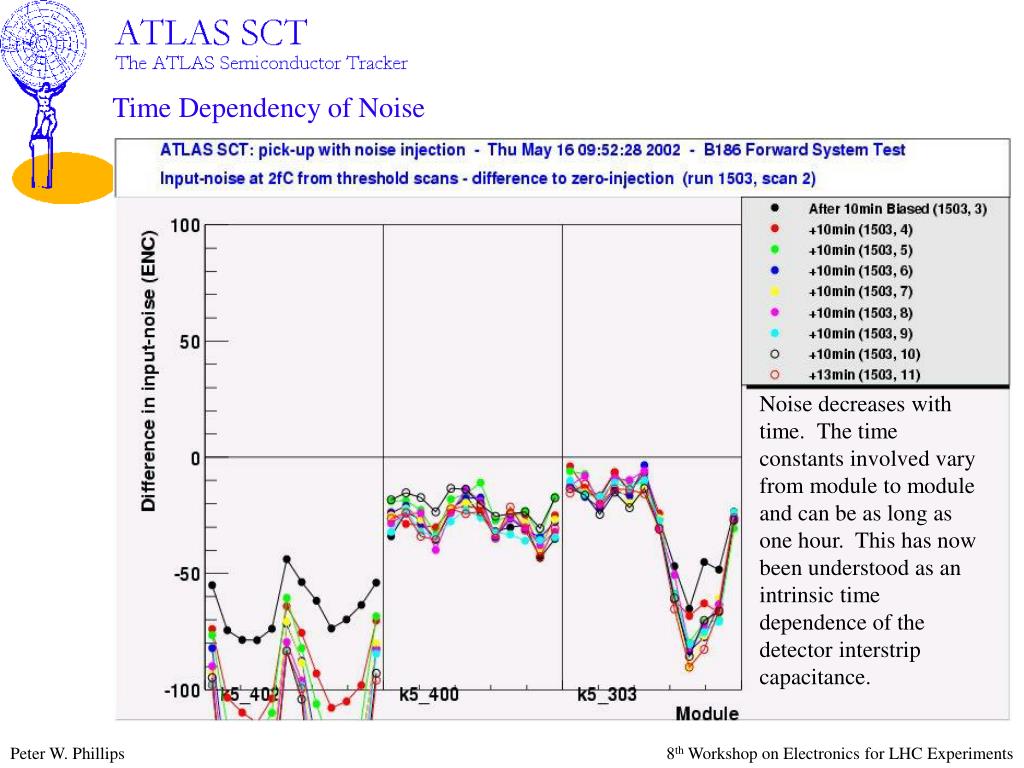Click the y-axis tick value 100
Image resolution: width=1024 pixels, height=768 pixels.
[x=185, y=226]
